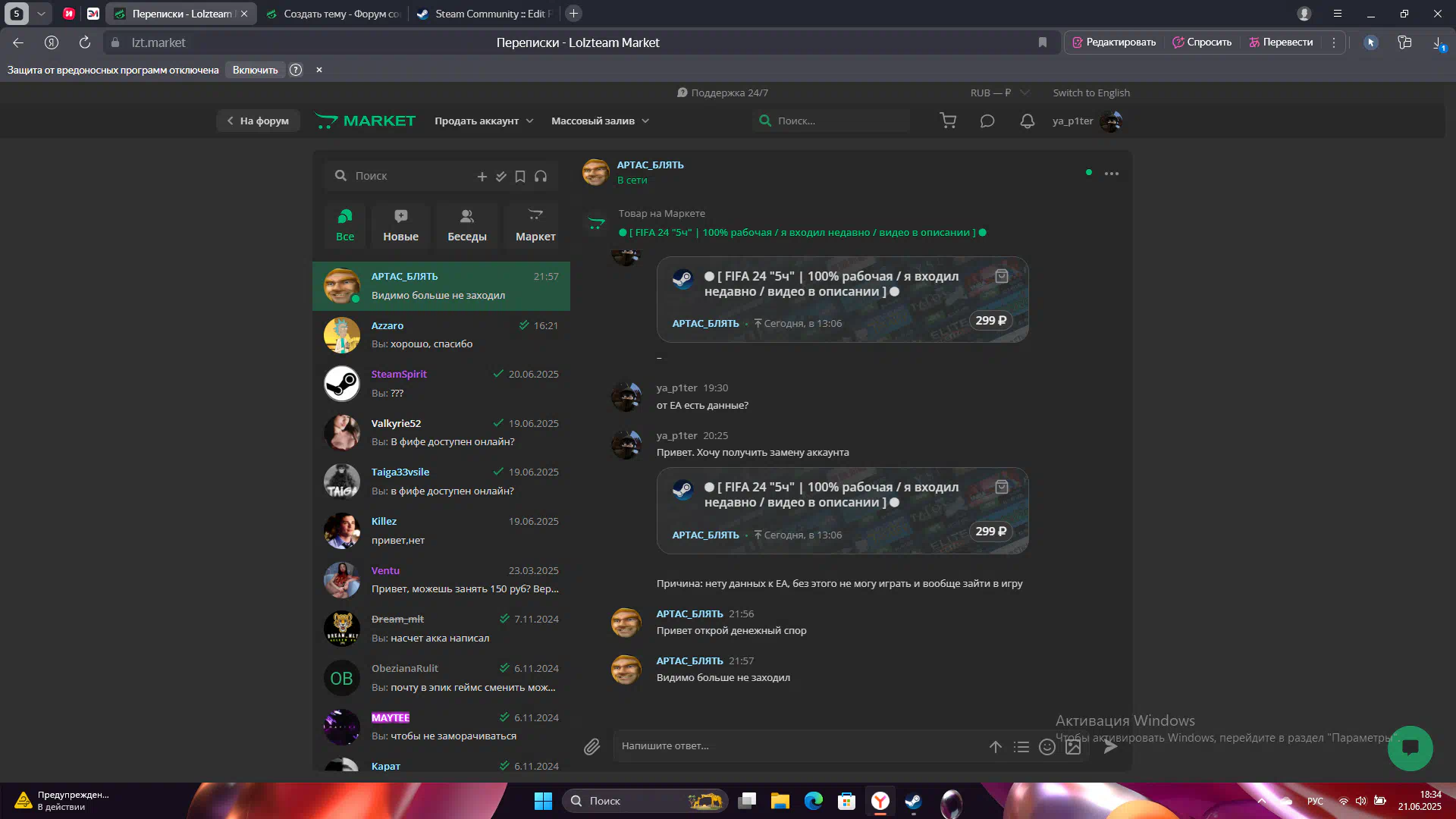Open the browser toolbar three-dots menu
This screenshot has width=1456, height=819.
point(1334,42)
